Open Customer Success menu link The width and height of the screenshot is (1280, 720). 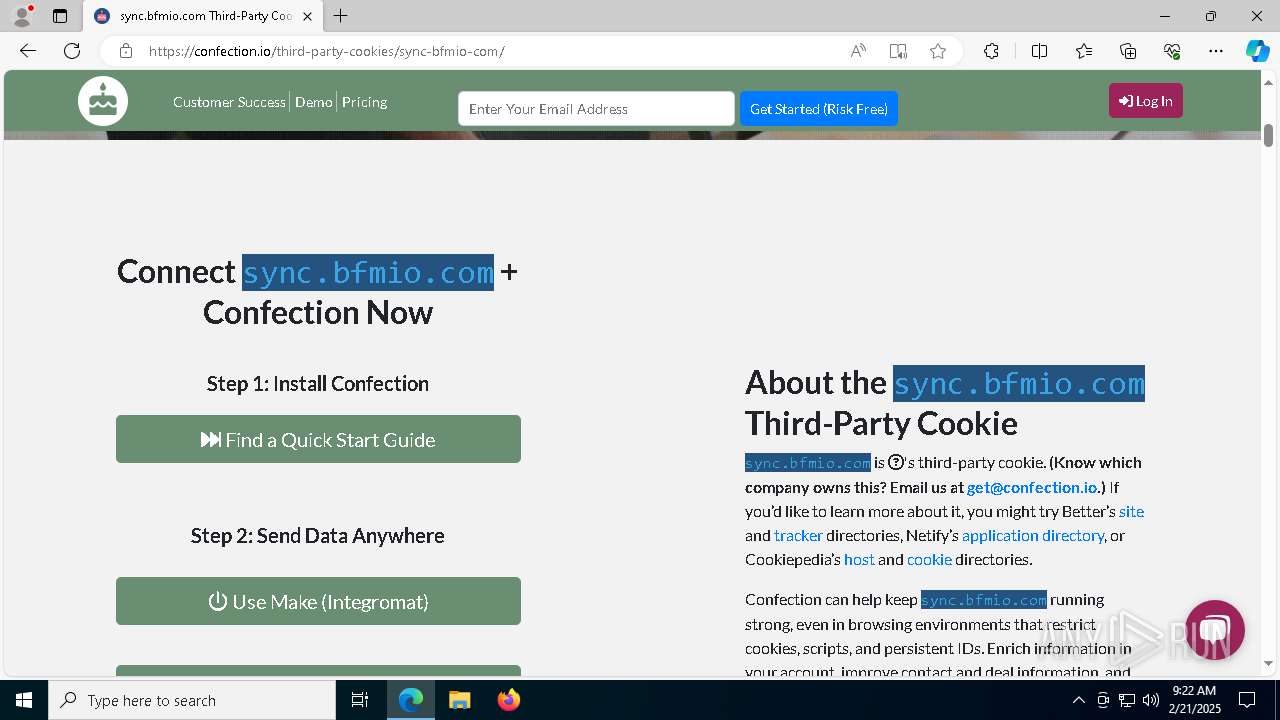tap(229, 102)
